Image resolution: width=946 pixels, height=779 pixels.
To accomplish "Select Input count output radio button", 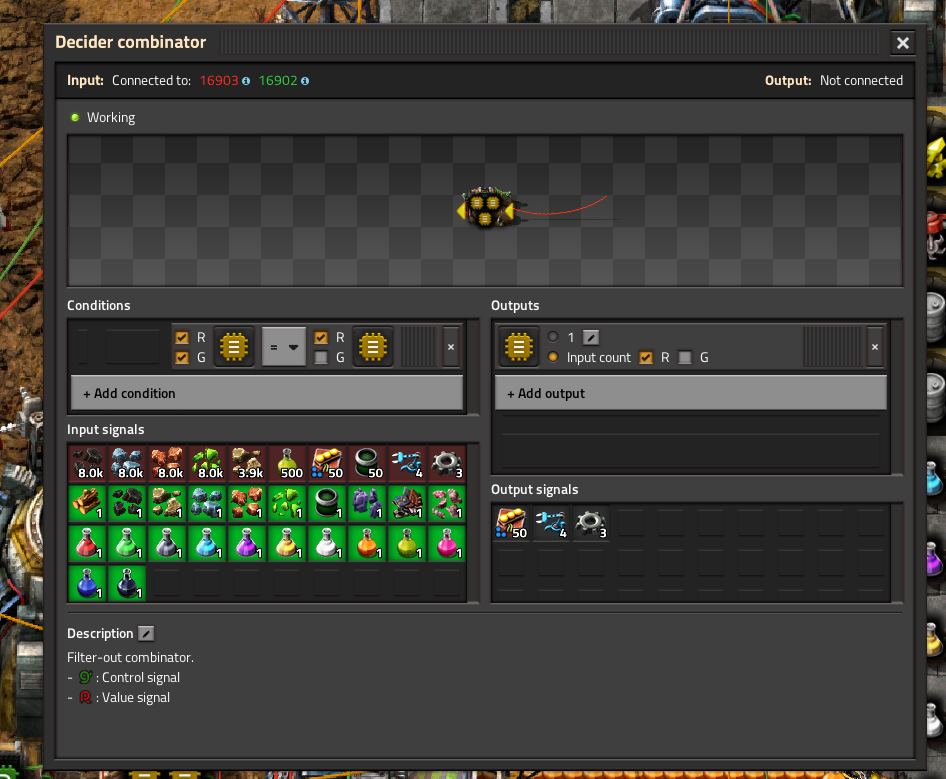I will (x=553, y=357).
